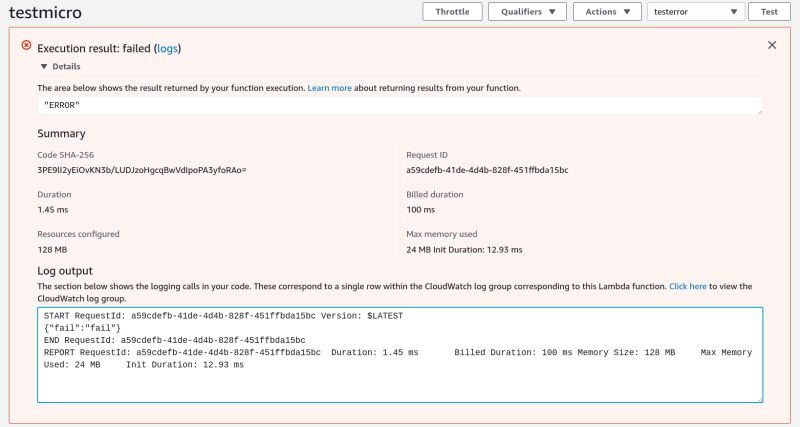Click the {"fail":"fail"} log line

82,328
